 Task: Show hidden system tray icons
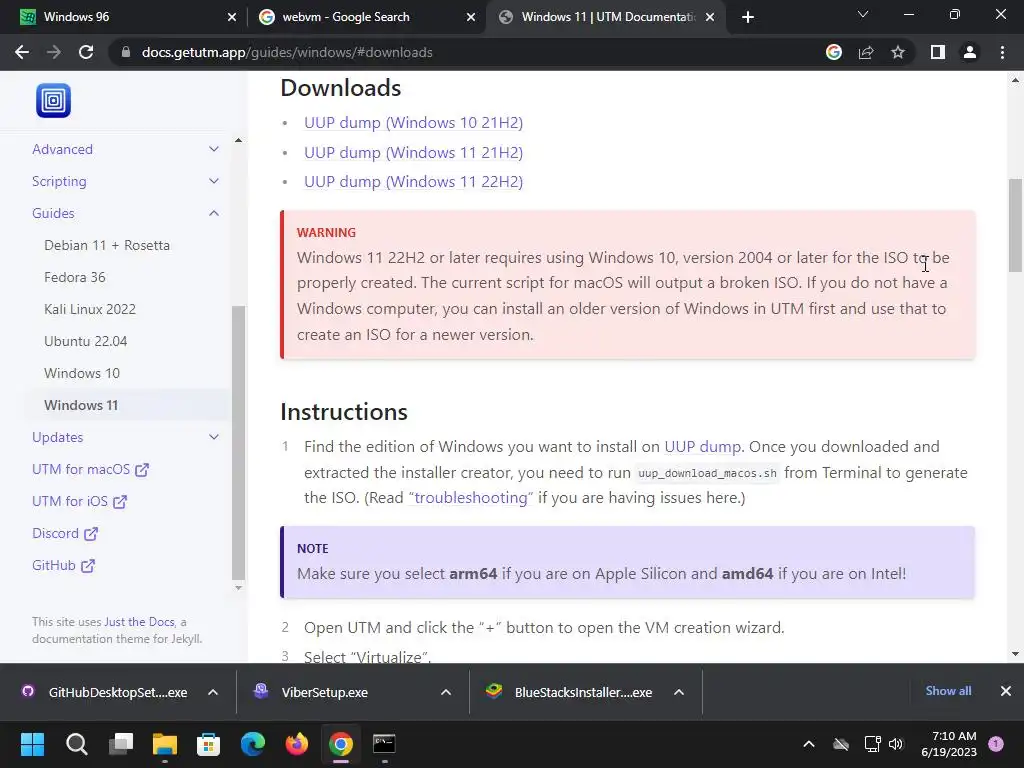[x=808, y=744]
